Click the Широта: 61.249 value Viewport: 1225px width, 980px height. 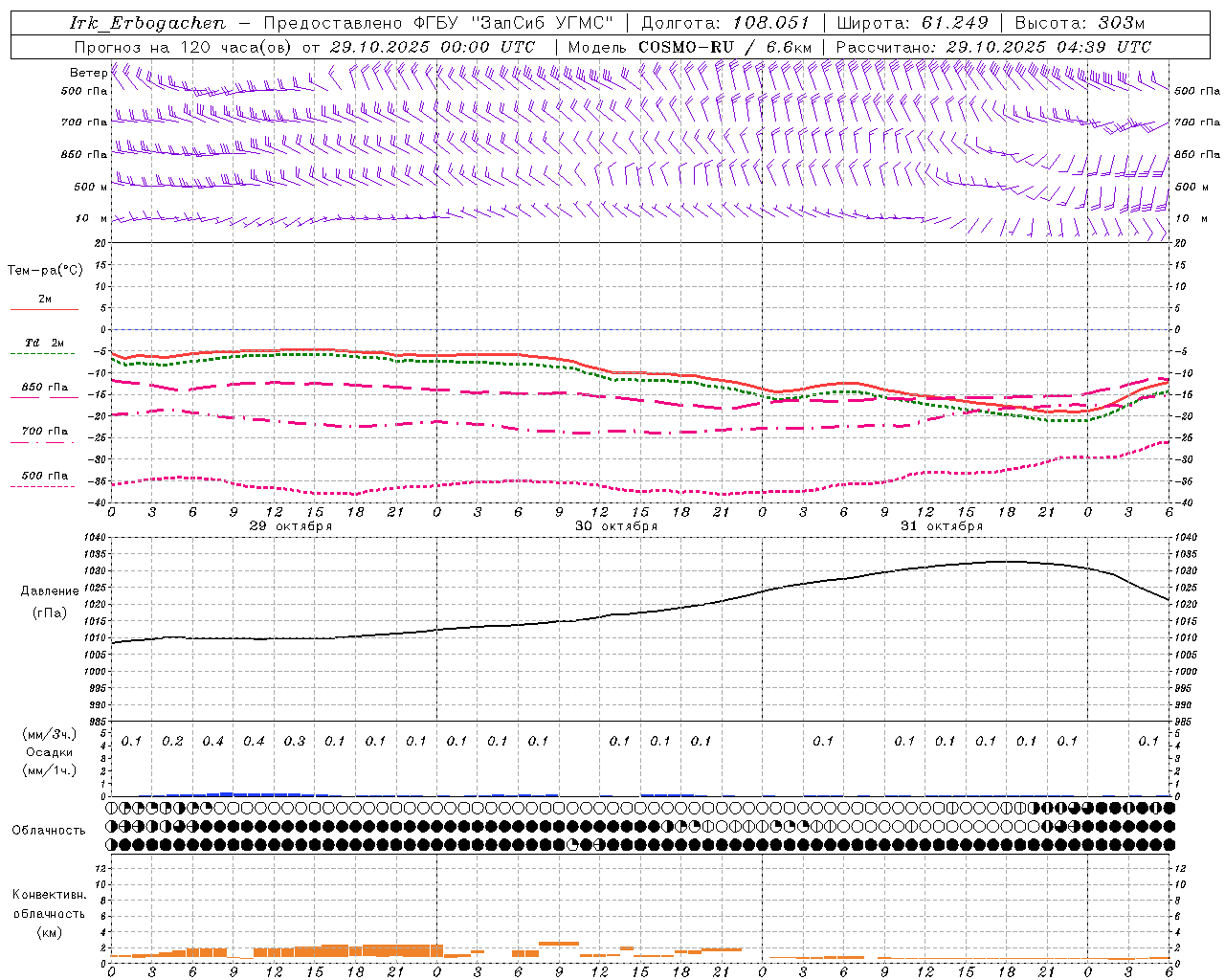[913, 23]
